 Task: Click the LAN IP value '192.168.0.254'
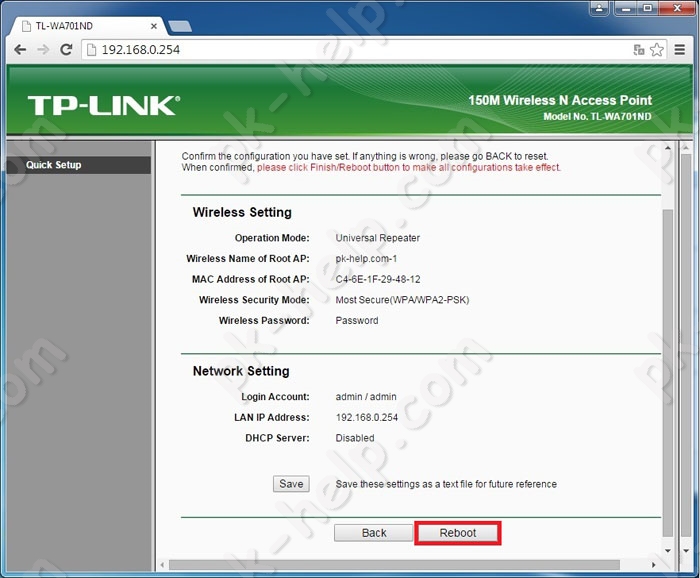pos(367,417)
